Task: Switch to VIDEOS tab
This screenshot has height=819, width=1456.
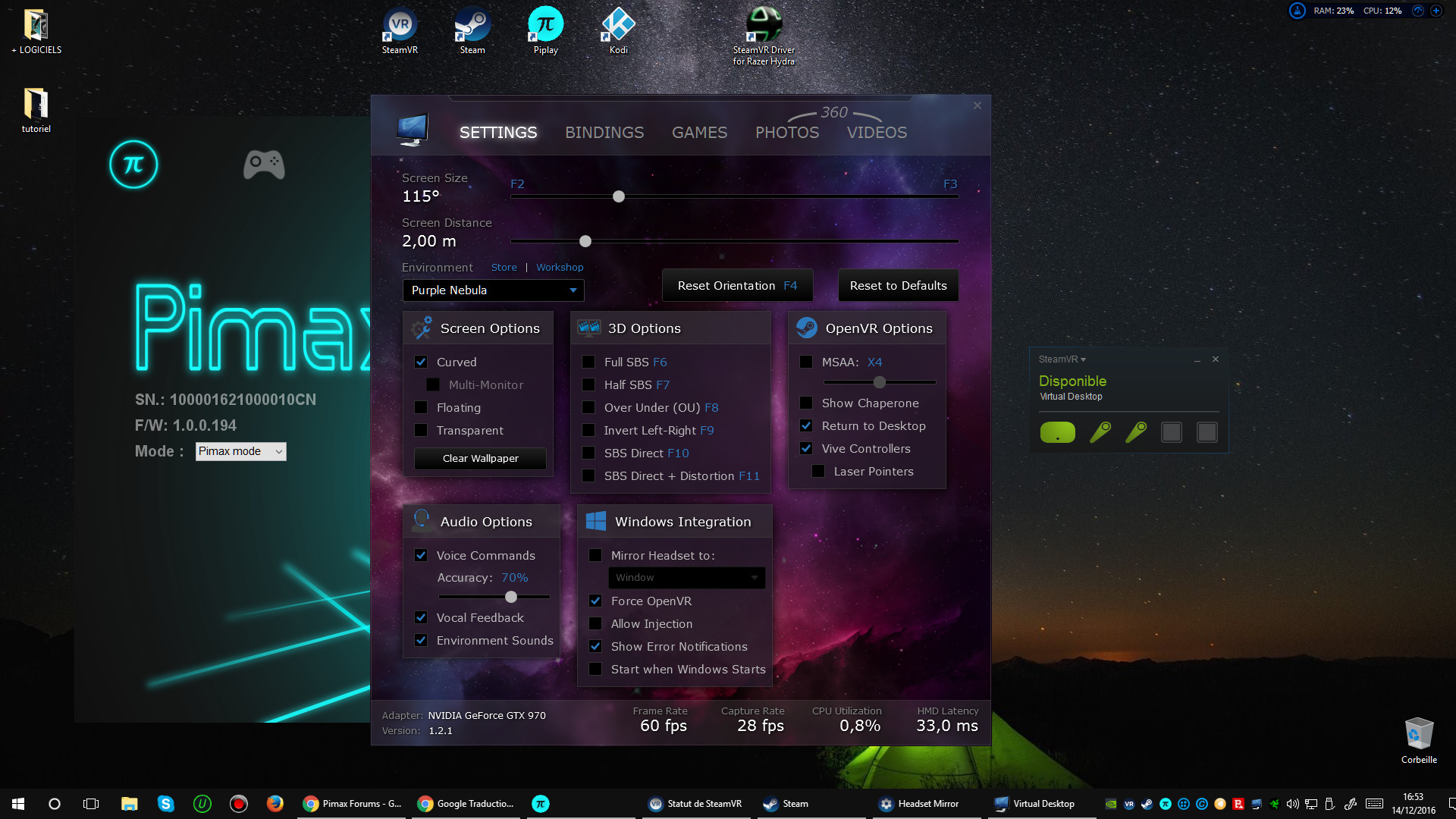Action: (877, 133)
